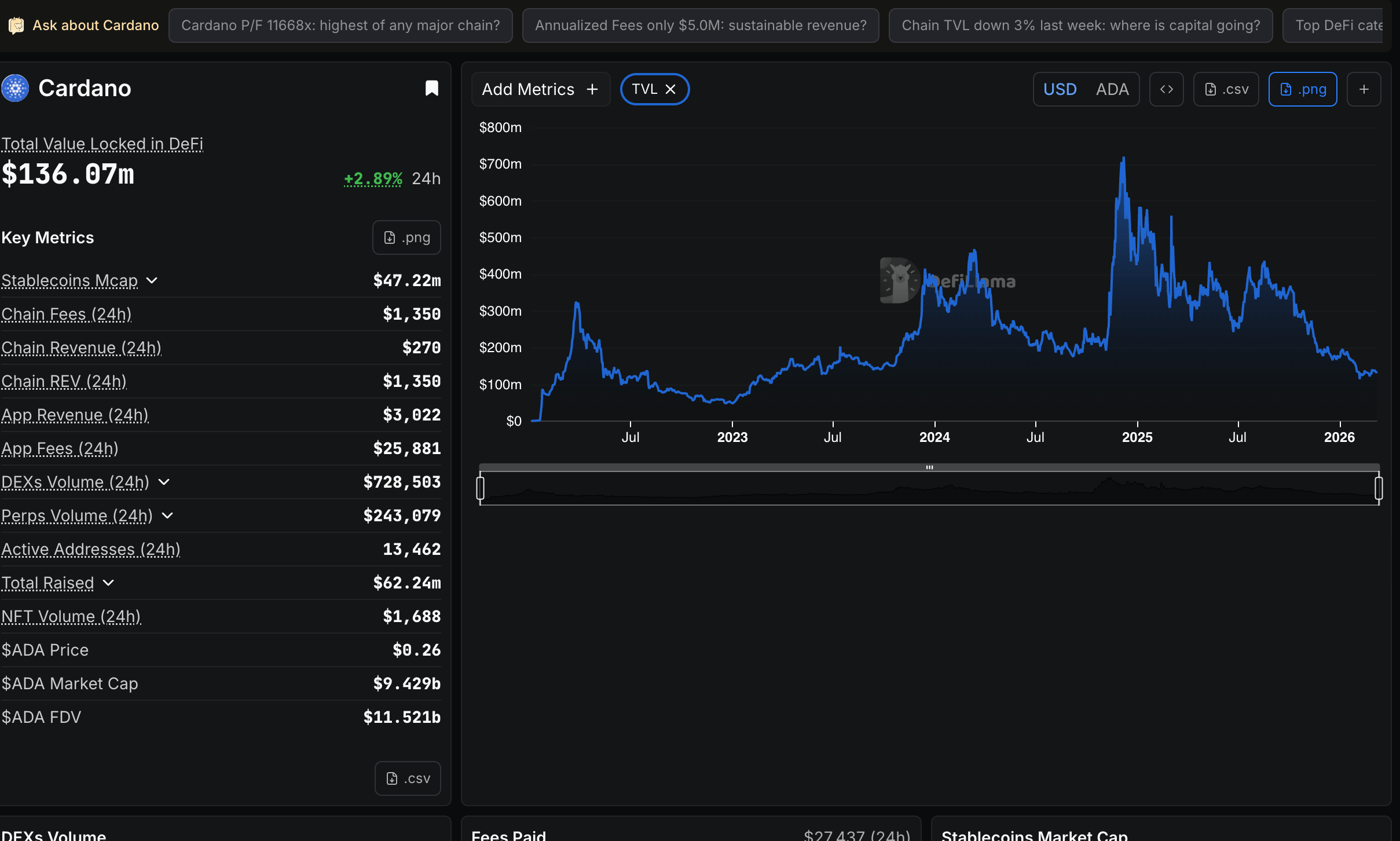Select the Chain TVL down 3% prompt

[1080, 25]
